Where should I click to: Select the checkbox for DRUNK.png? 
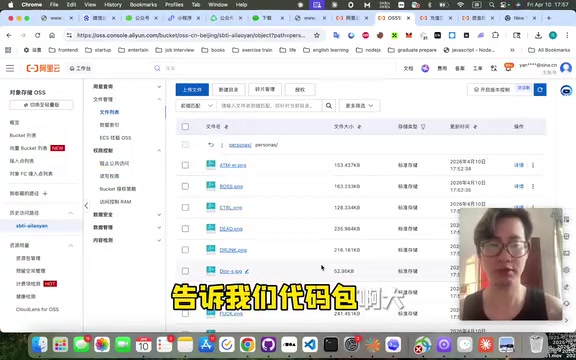coord(185,250)
